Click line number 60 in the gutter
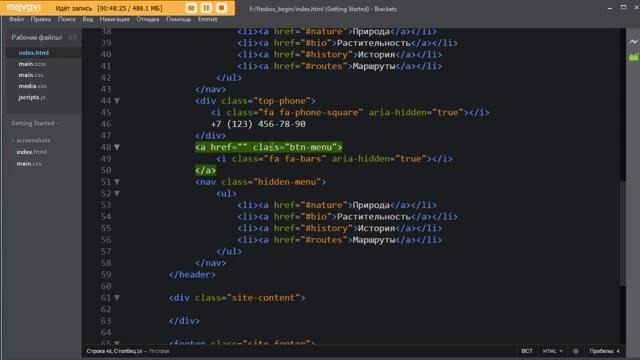The width and height of the screenshot is (640, 360). [106, 286]
